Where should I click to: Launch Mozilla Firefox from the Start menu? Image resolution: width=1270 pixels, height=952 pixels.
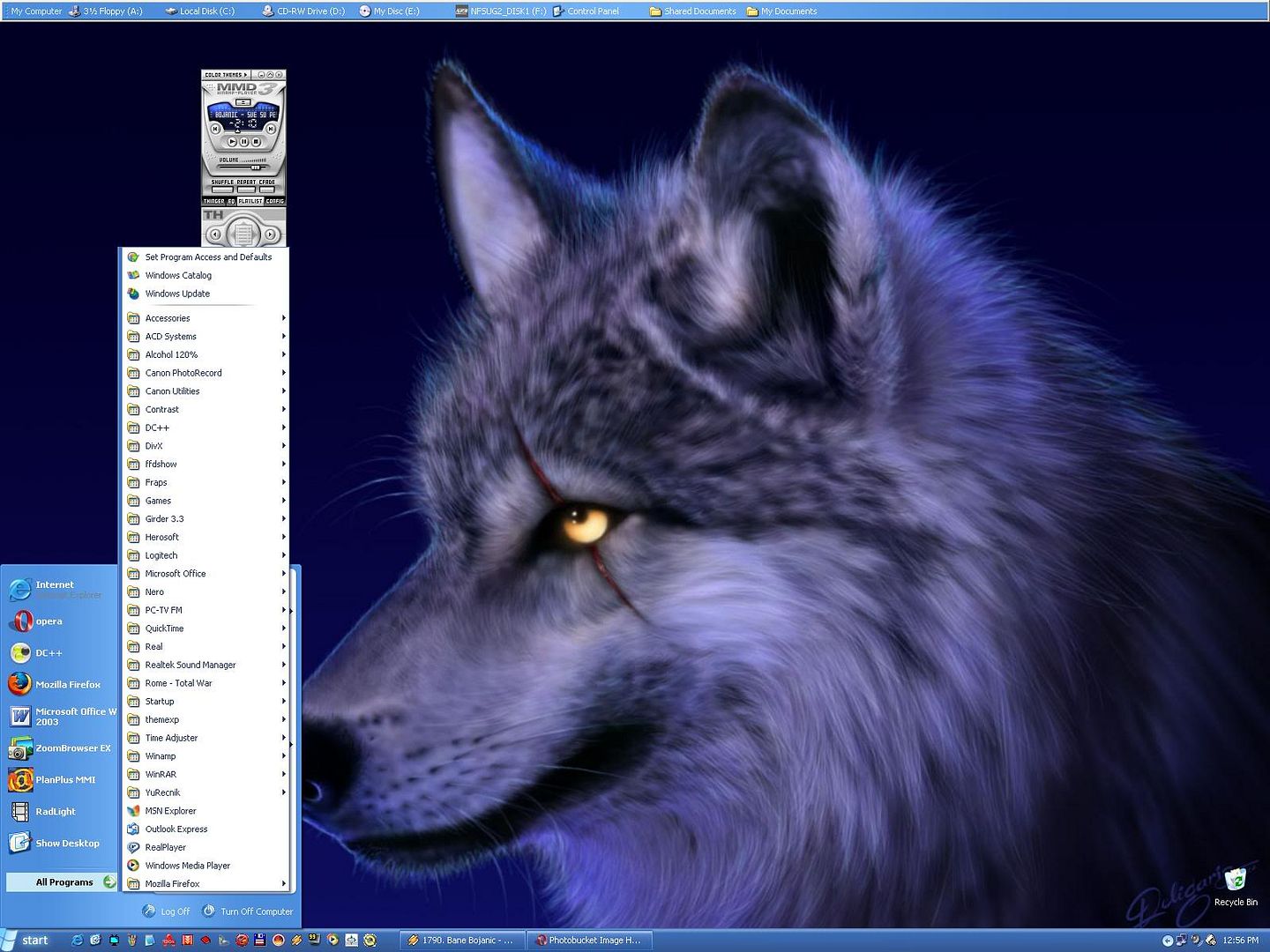pyautogui.click(x=68, y=685)
